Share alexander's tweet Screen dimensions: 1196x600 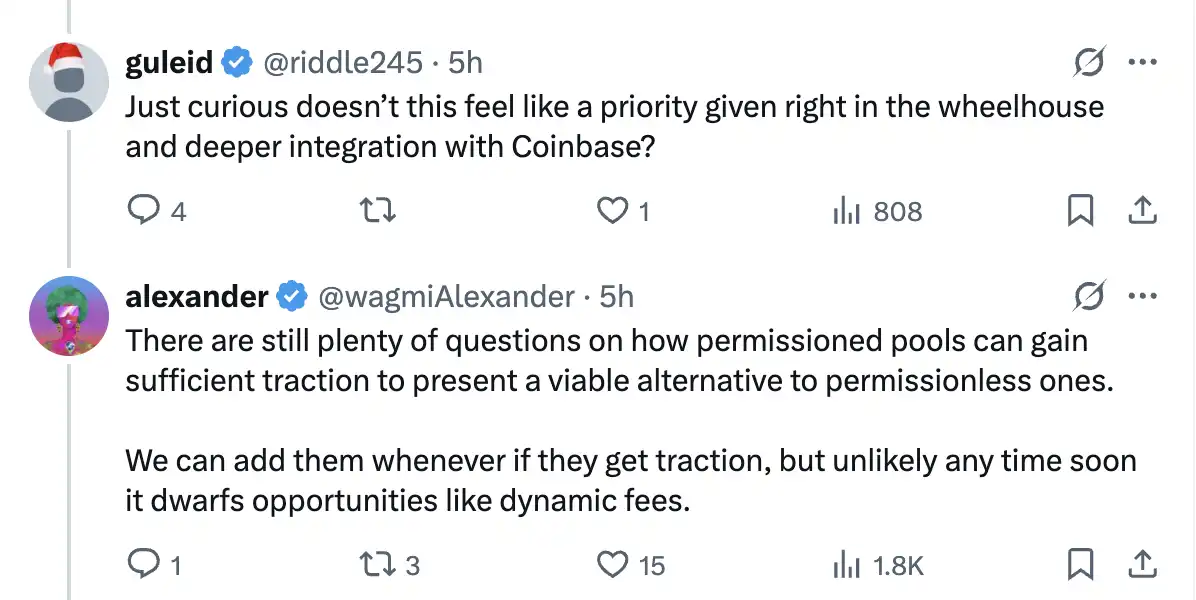coord(1142,565)
